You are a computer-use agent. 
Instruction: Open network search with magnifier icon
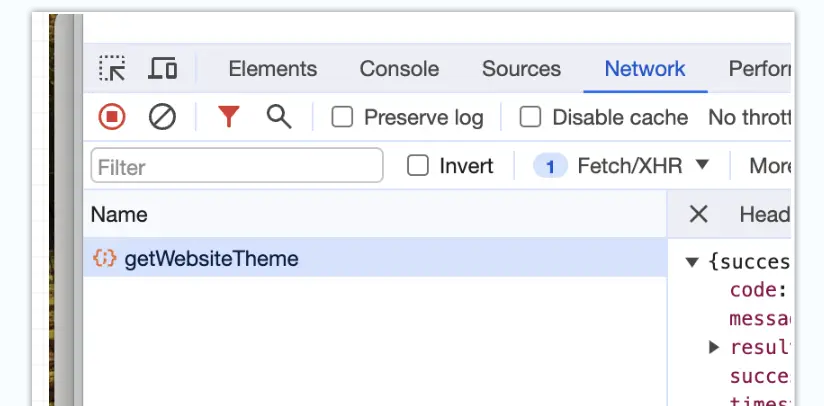pyautogui.click(x=279, y=118)
